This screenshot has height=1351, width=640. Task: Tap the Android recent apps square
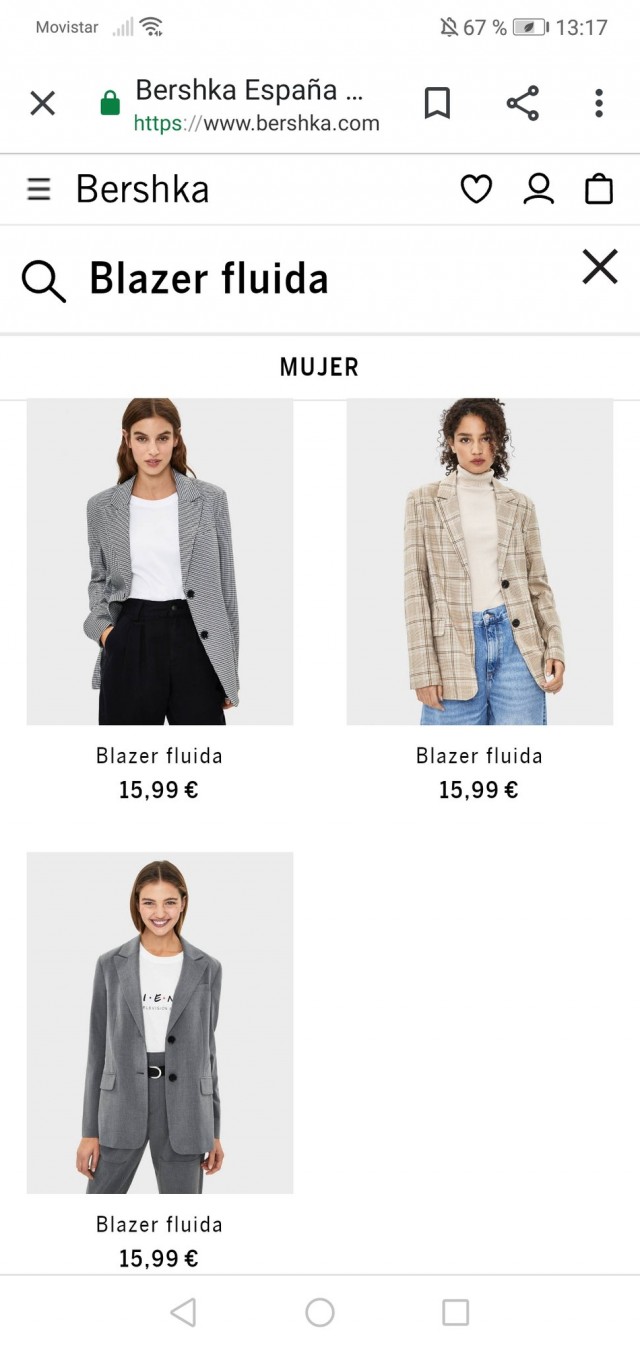455,1313
